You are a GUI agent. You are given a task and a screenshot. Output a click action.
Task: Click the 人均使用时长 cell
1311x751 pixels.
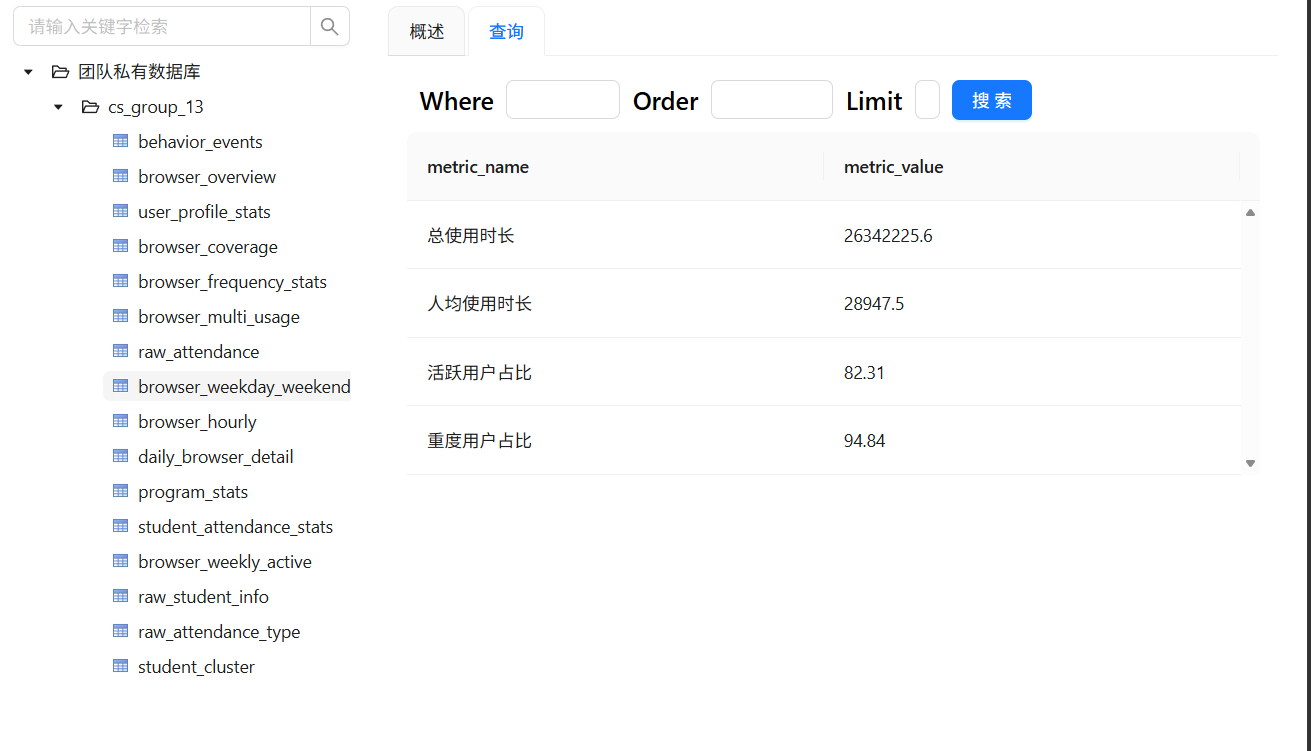coord(615,303)
